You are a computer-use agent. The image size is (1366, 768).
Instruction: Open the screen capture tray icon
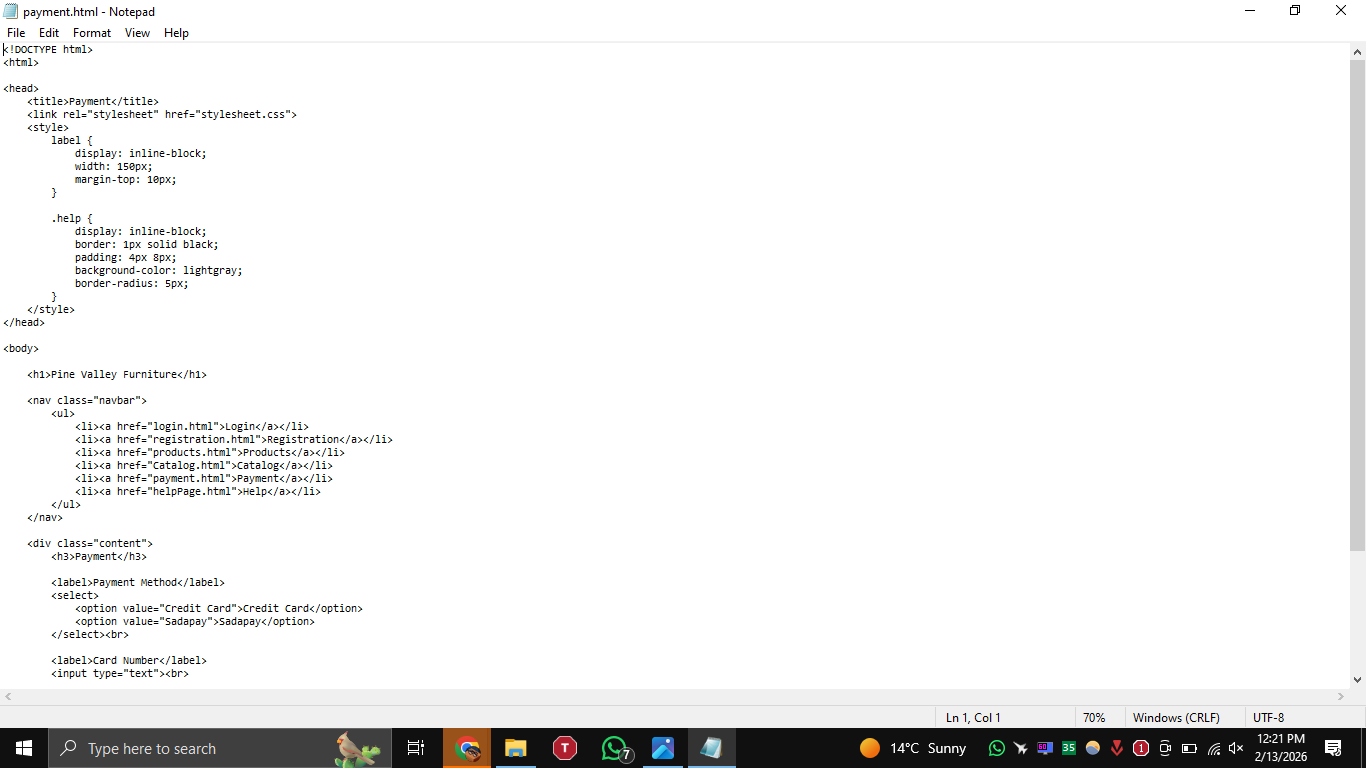1164,748
